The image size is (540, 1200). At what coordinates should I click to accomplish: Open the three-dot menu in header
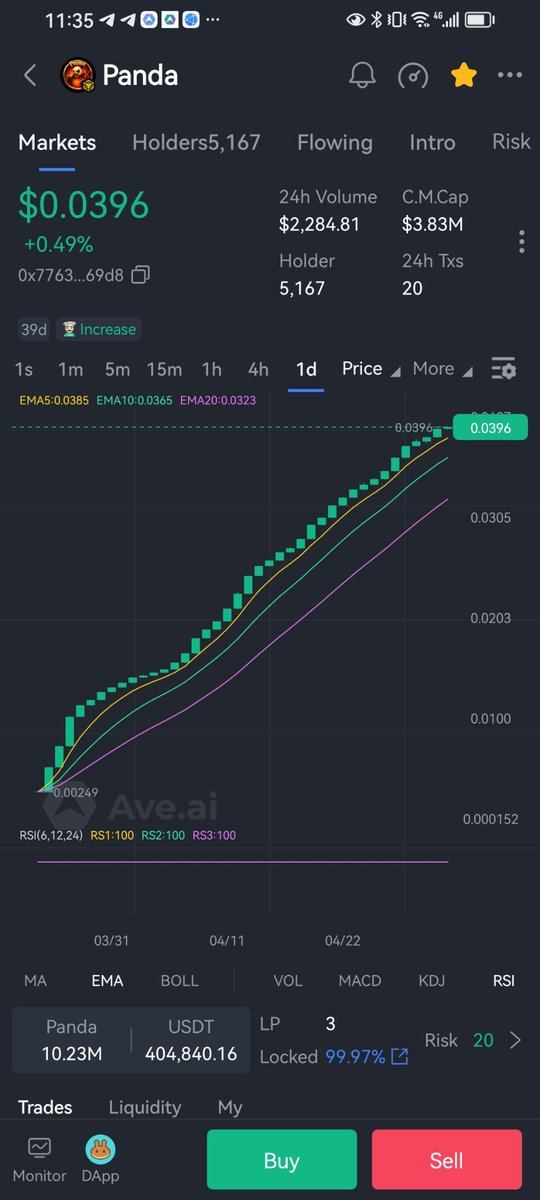510,75
